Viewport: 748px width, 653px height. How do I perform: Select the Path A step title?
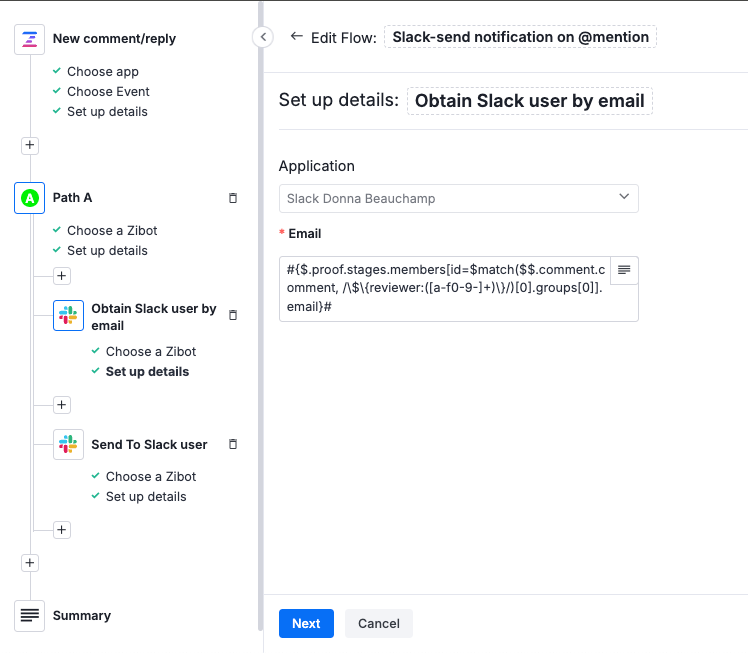[x=72, y=197]
